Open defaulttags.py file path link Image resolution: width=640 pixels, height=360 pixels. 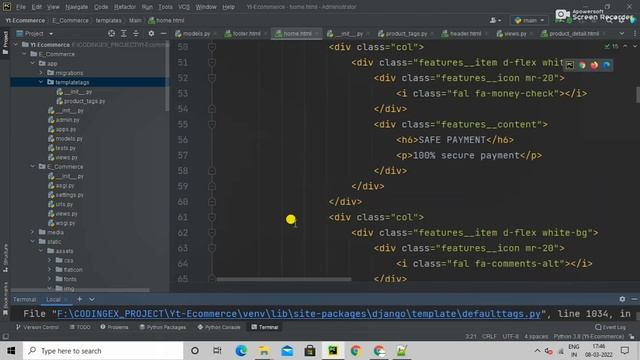pyautogui.click(x=299, y=314)
